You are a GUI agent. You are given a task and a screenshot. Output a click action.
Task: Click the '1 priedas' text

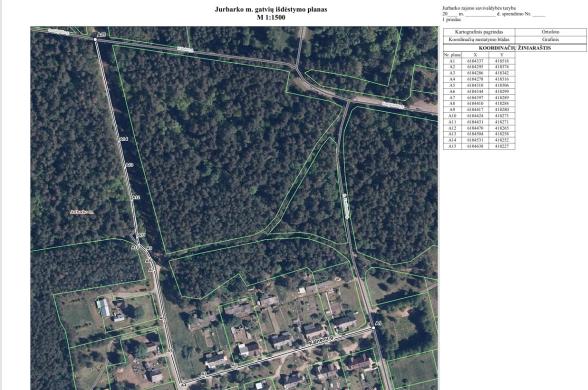click(x=452, y=19)
